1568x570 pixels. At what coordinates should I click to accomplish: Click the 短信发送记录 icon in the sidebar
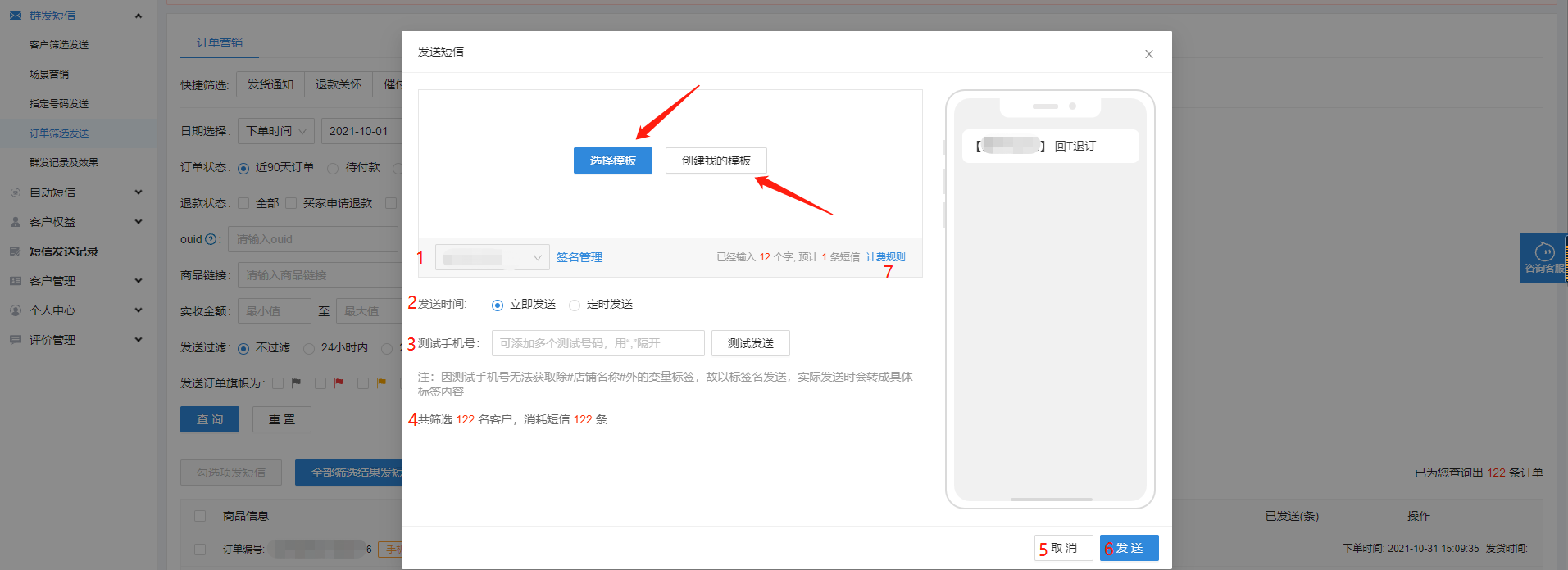pos(16,251)
